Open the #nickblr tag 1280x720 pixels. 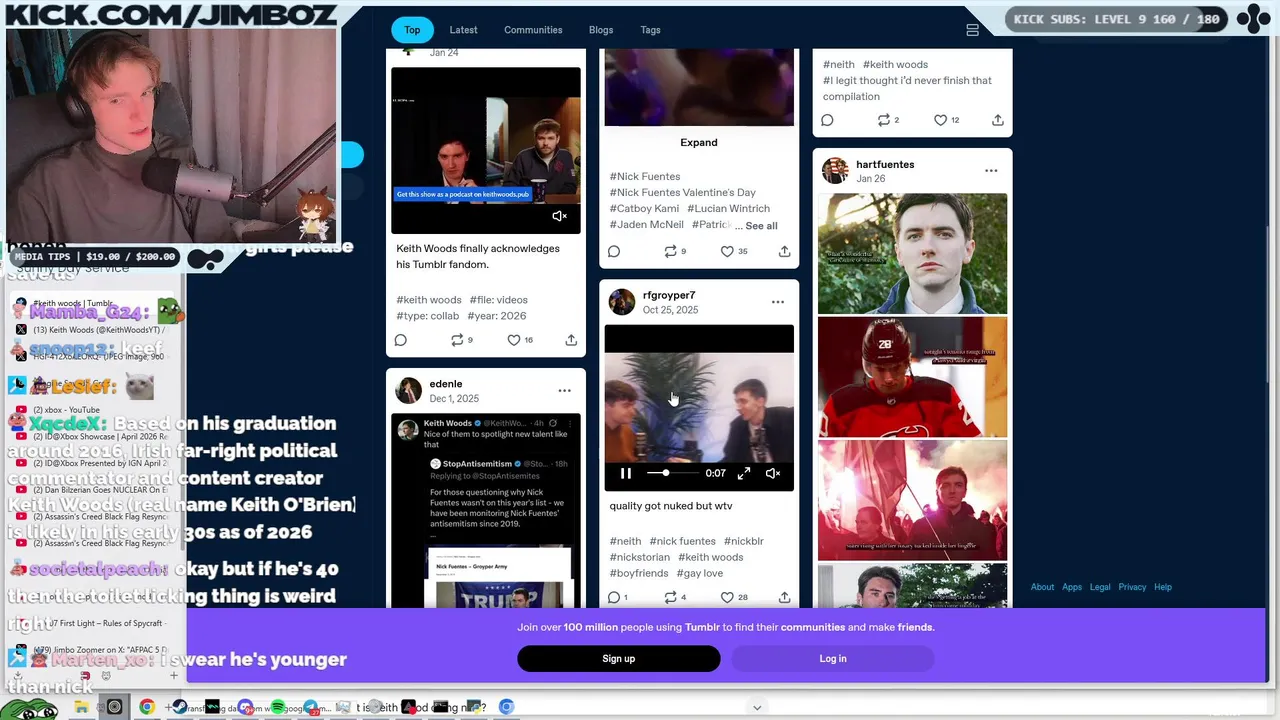pyautogui.click(x=744, y=541)
